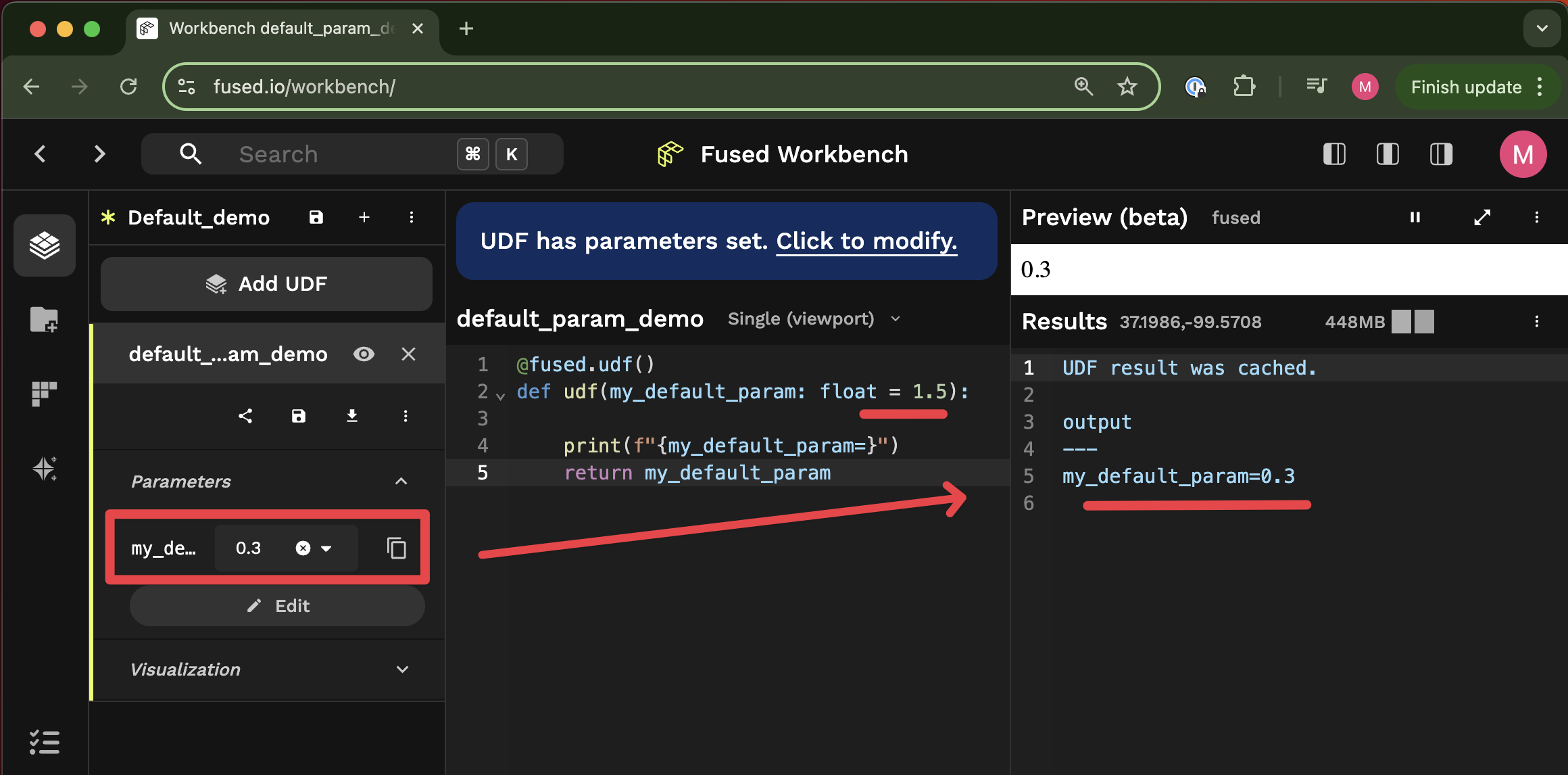Add new item via Default_demo plus icon
The width and height of the screenshot is (1568, 775).
(x=364, y=217)
